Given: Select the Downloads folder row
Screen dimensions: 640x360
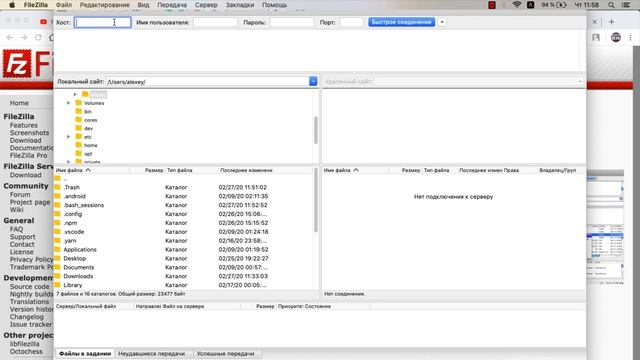Looking at the screenshot, I should (x=184, y=276).
